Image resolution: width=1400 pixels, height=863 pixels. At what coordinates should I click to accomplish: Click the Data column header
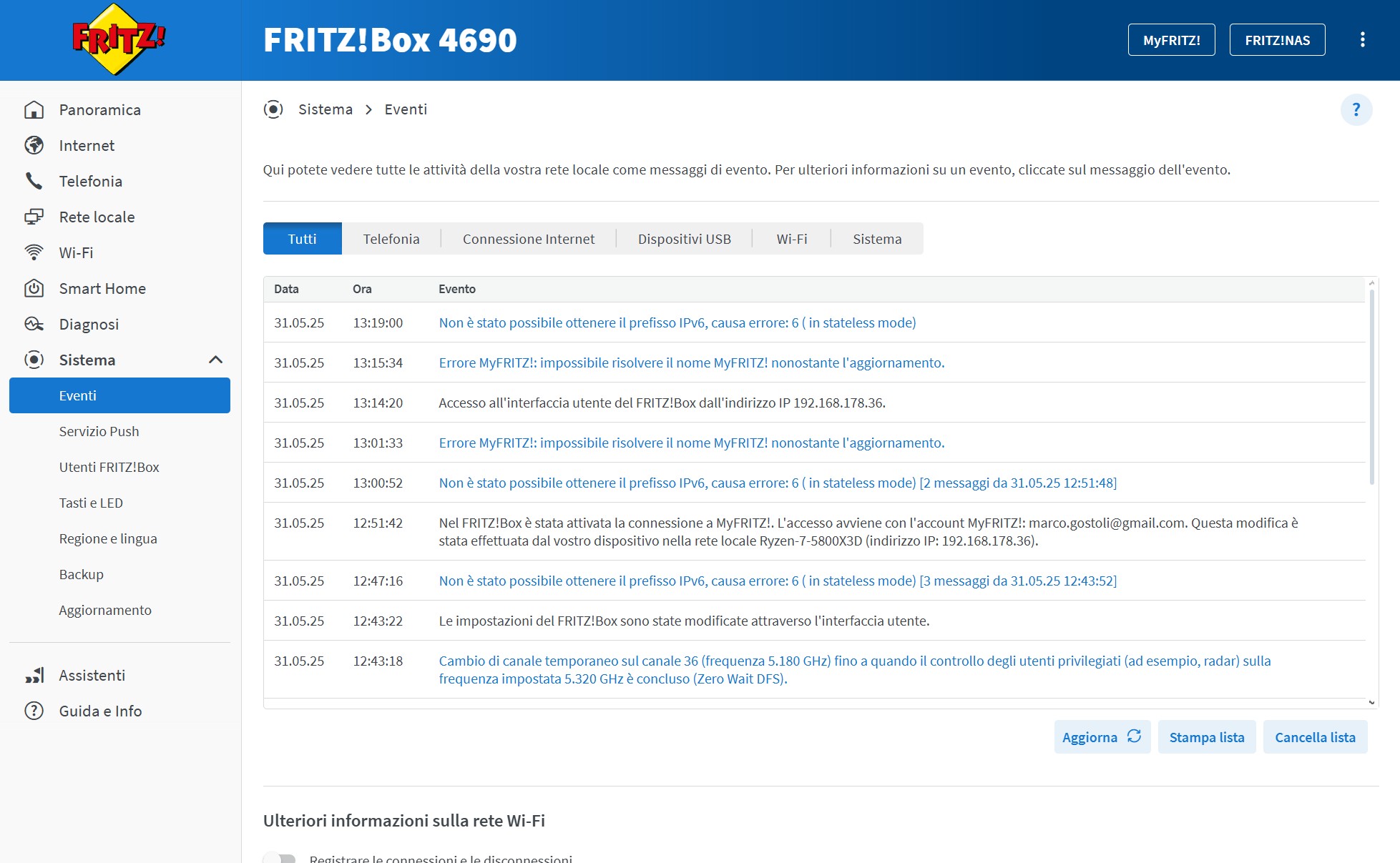click(286, 289)
